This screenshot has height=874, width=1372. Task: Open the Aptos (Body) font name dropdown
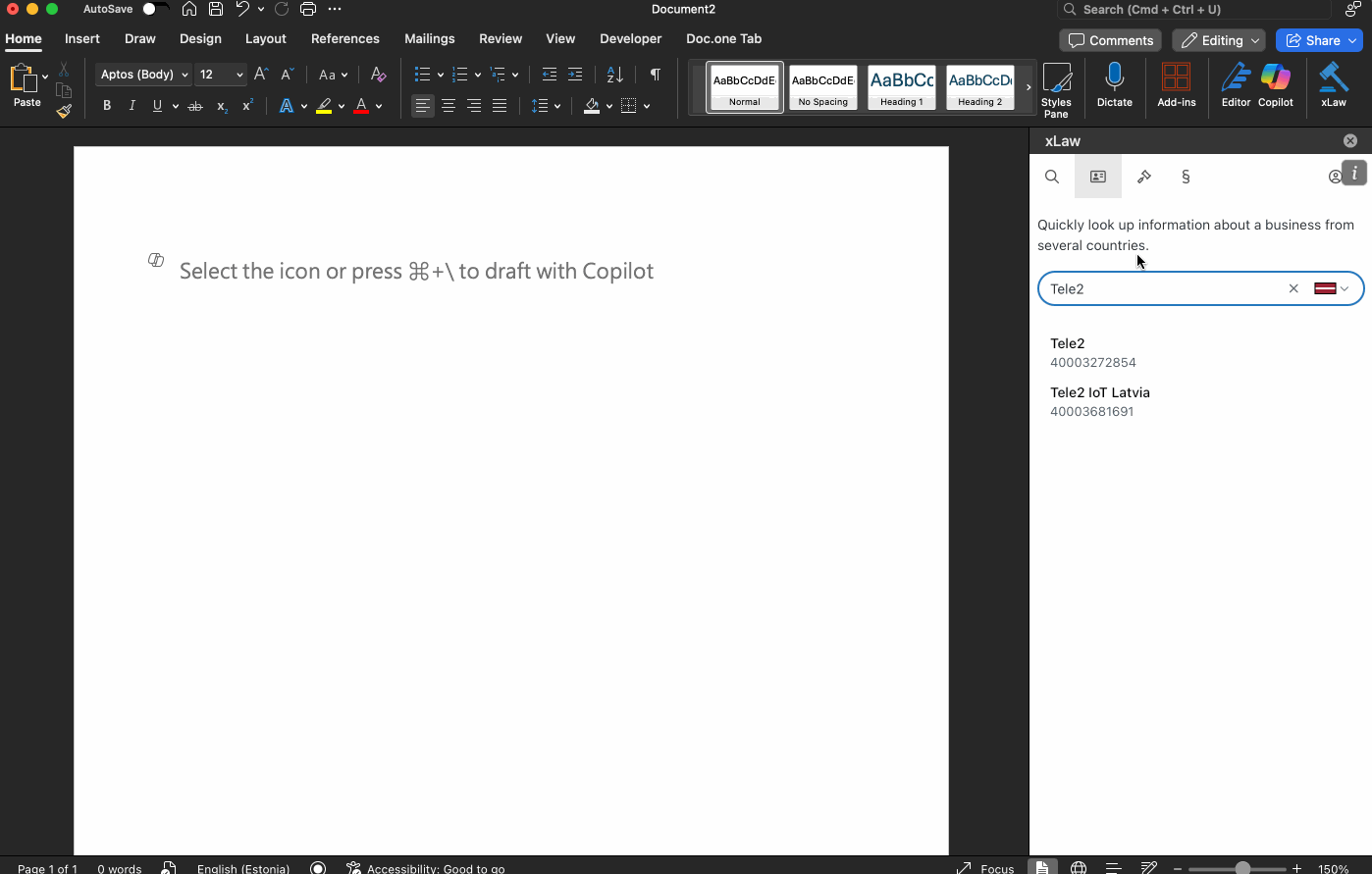(x=185, y=75)
